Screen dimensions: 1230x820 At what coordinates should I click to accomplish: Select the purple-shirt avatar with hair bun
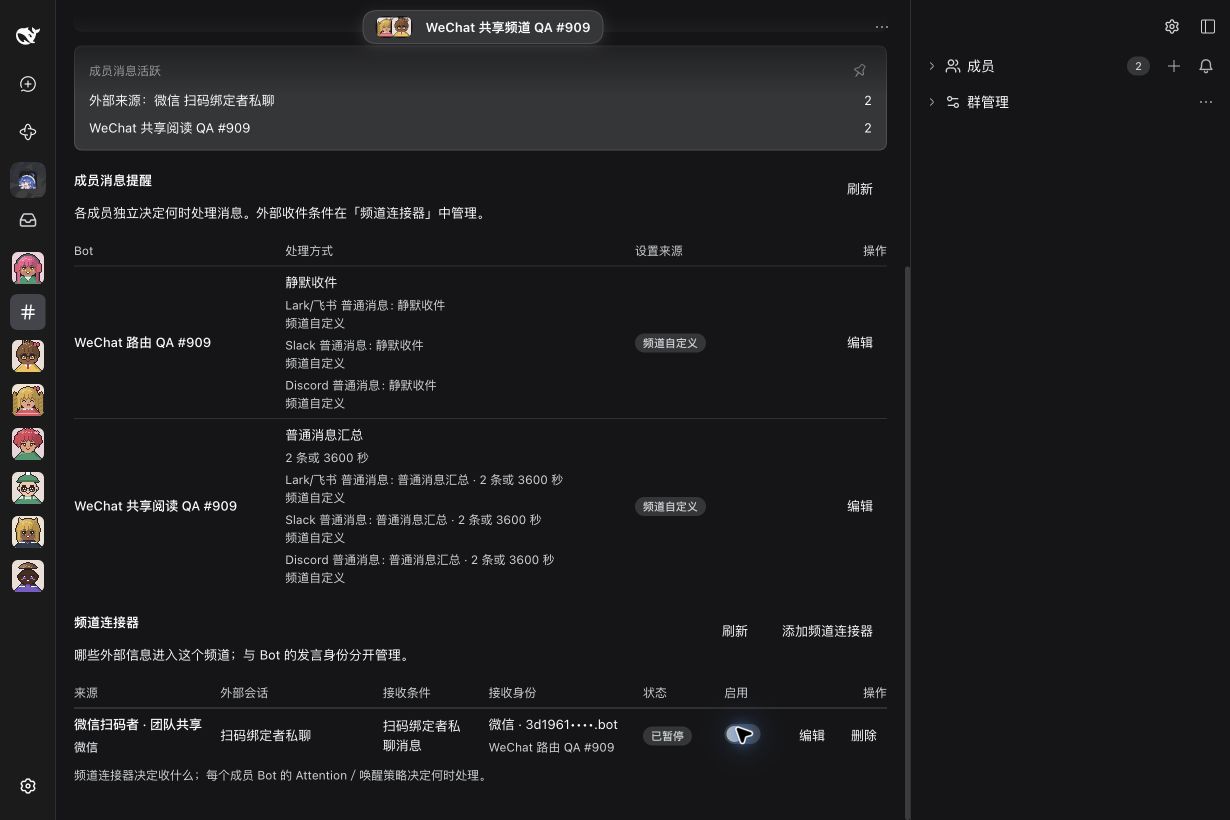coord(28,576)
